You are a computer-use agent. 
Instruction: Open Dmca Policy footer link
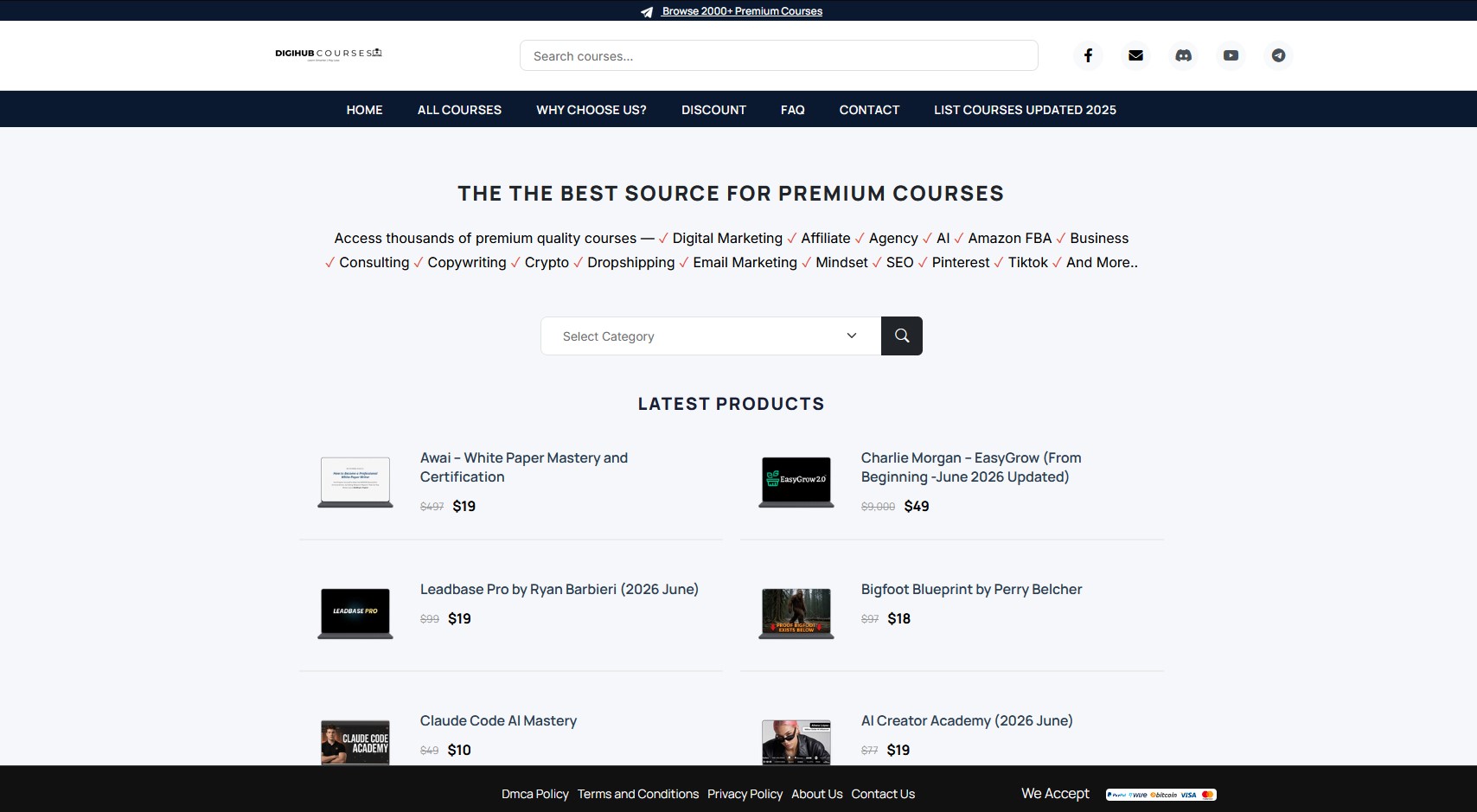pyautogui.click(x=535, y=794)
